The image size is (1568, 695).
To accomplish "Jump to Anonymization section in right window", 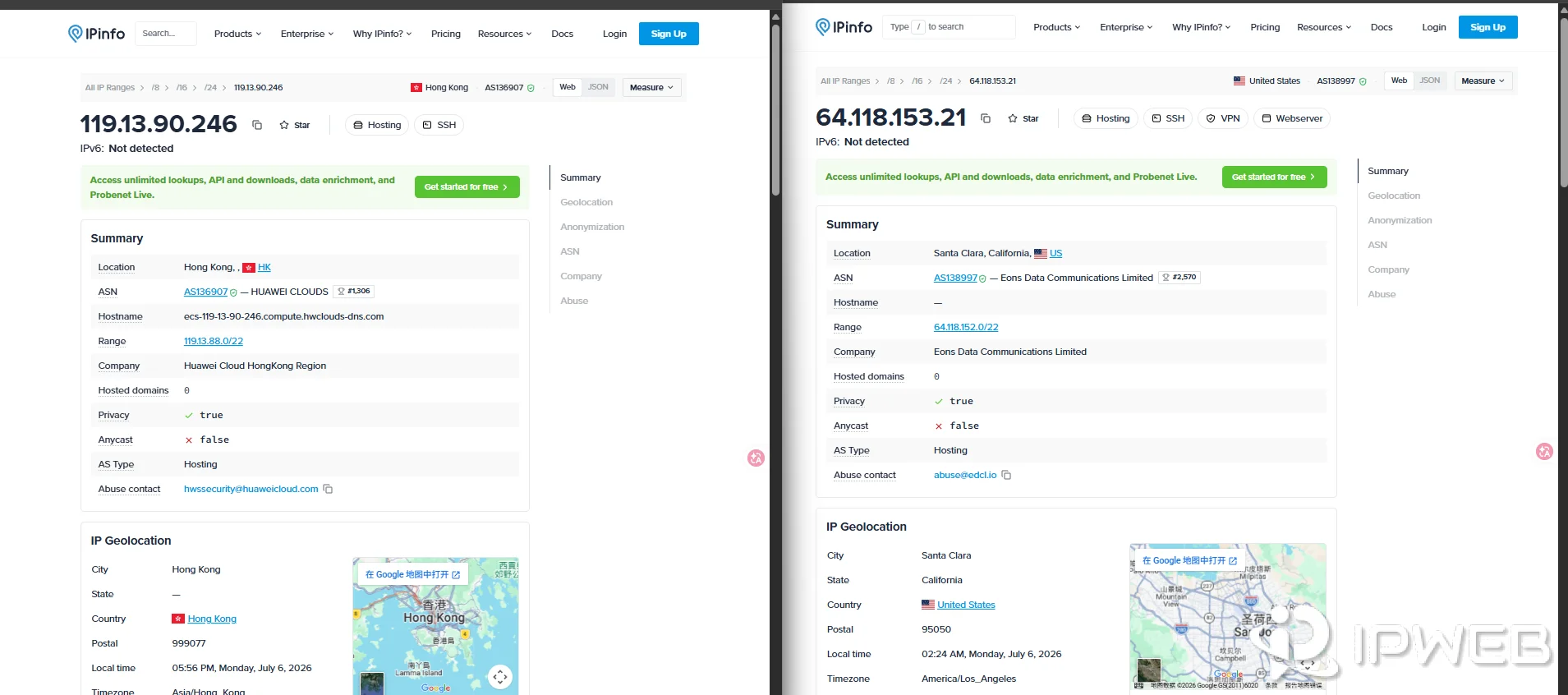I will [1400, 220].
